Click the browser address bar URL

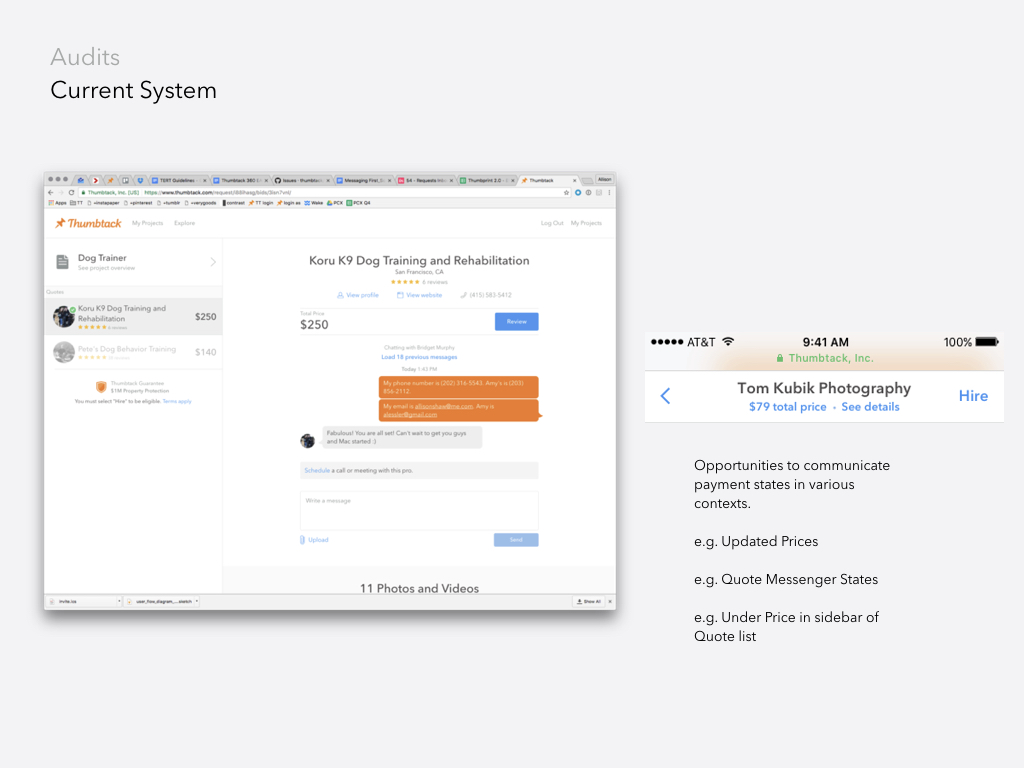click(217, 193)
